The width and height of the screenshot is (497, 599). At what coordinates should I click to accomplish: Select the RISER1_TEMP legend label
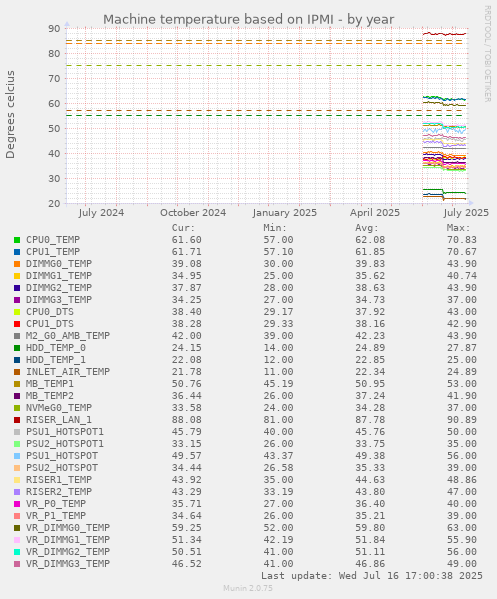pos(59,480)
